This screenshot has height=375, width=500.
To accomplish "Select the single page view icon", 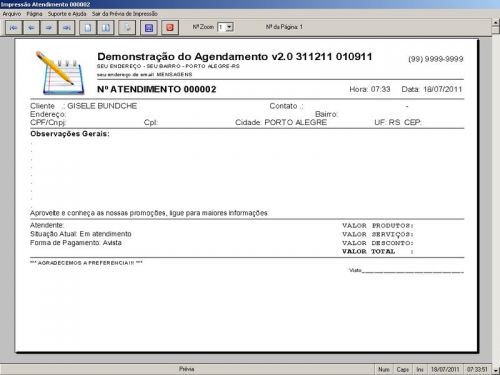I will [x=88, y=28].
